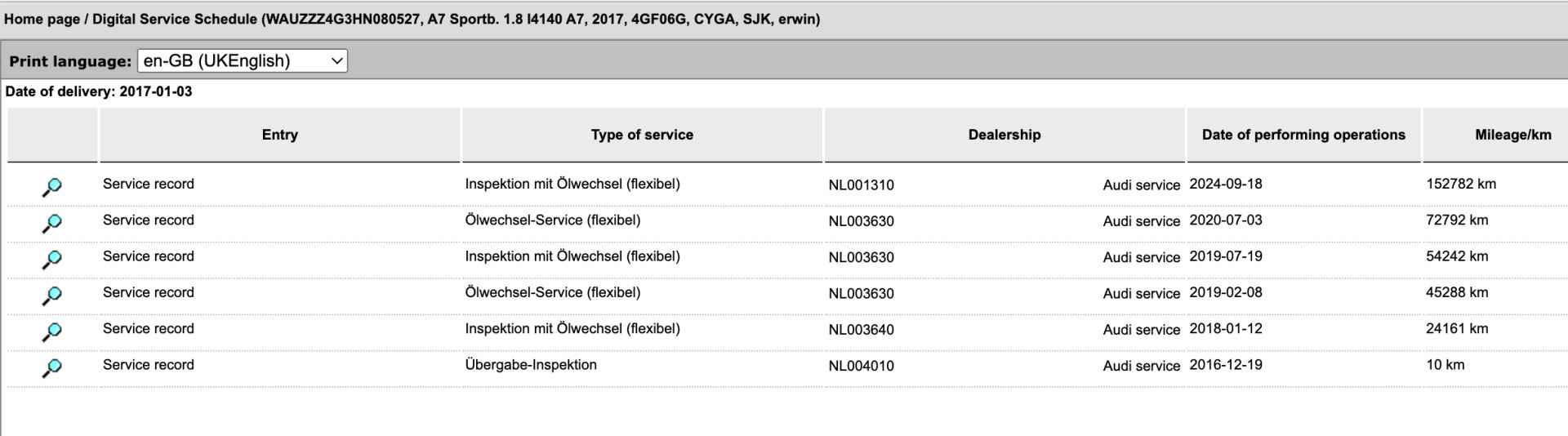1568x436 pixels.
Task: Open the Print language dropdown
Action: [x=243, y=61]
